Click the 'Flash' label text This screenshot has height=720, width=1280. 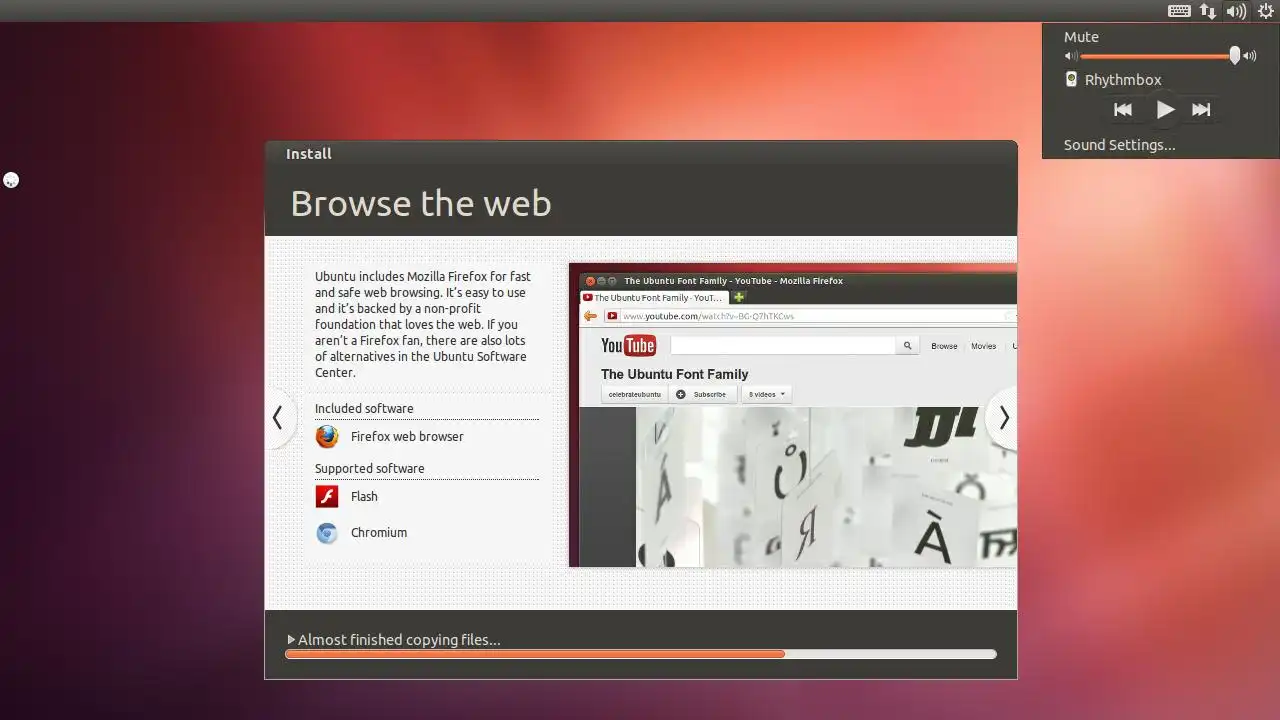[x=364, y=497]
